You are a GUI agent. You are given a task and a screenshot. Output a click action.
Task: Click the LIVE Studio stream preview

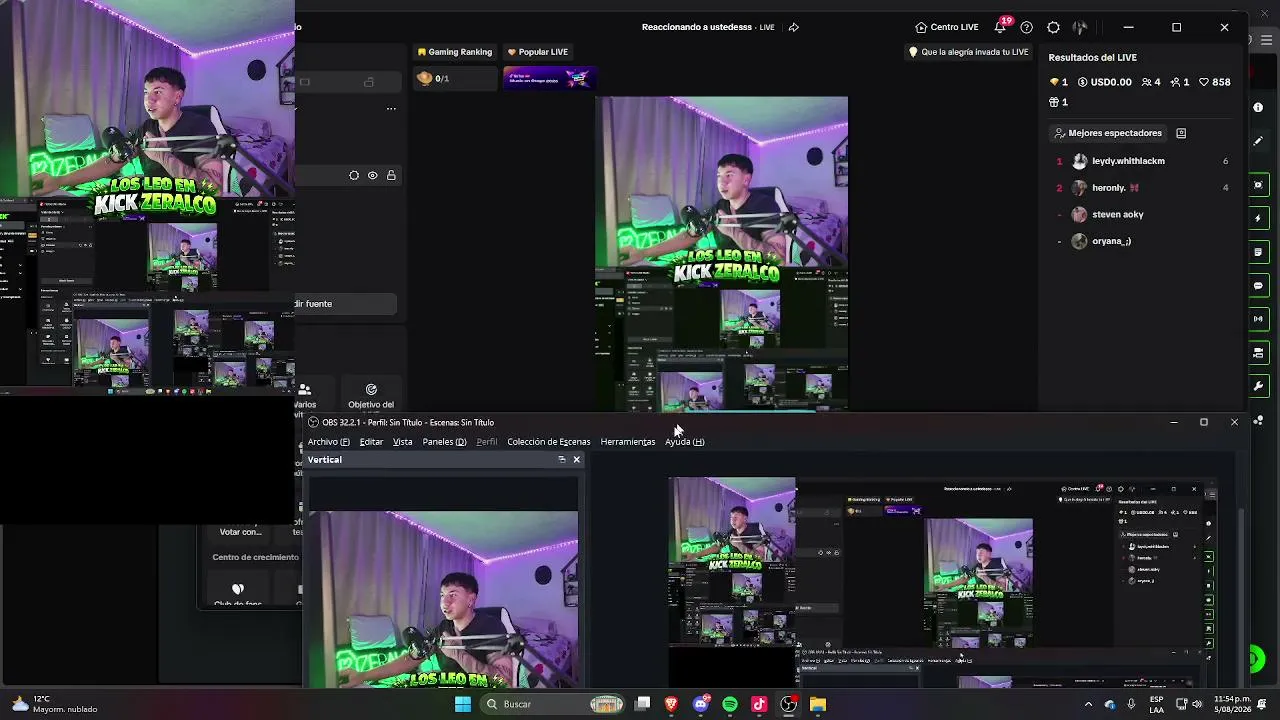(x=721, y=253)
